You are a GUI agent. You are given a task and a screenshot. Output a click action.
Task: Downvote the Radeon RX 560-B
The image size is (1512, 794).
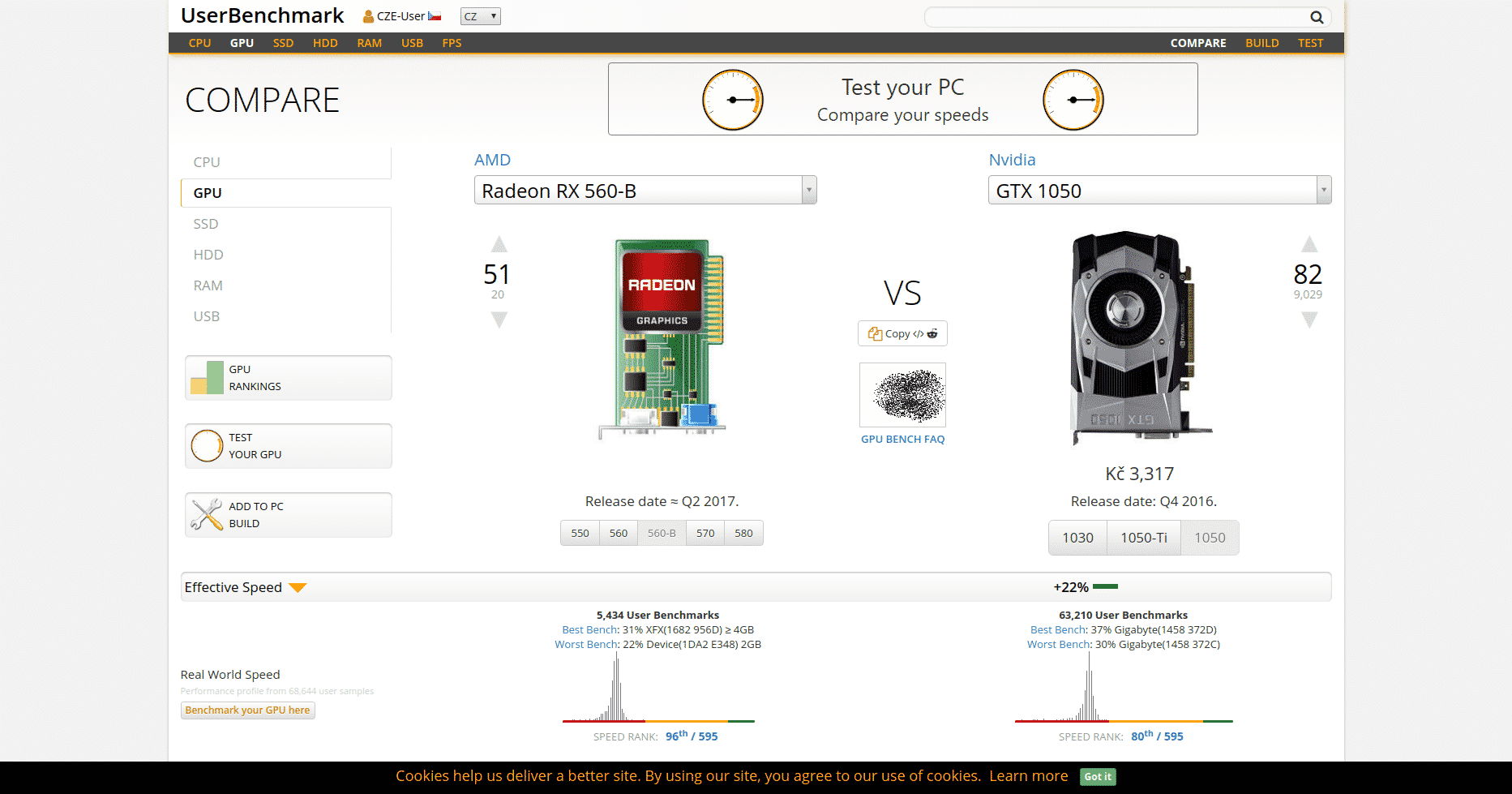point(499,320)
